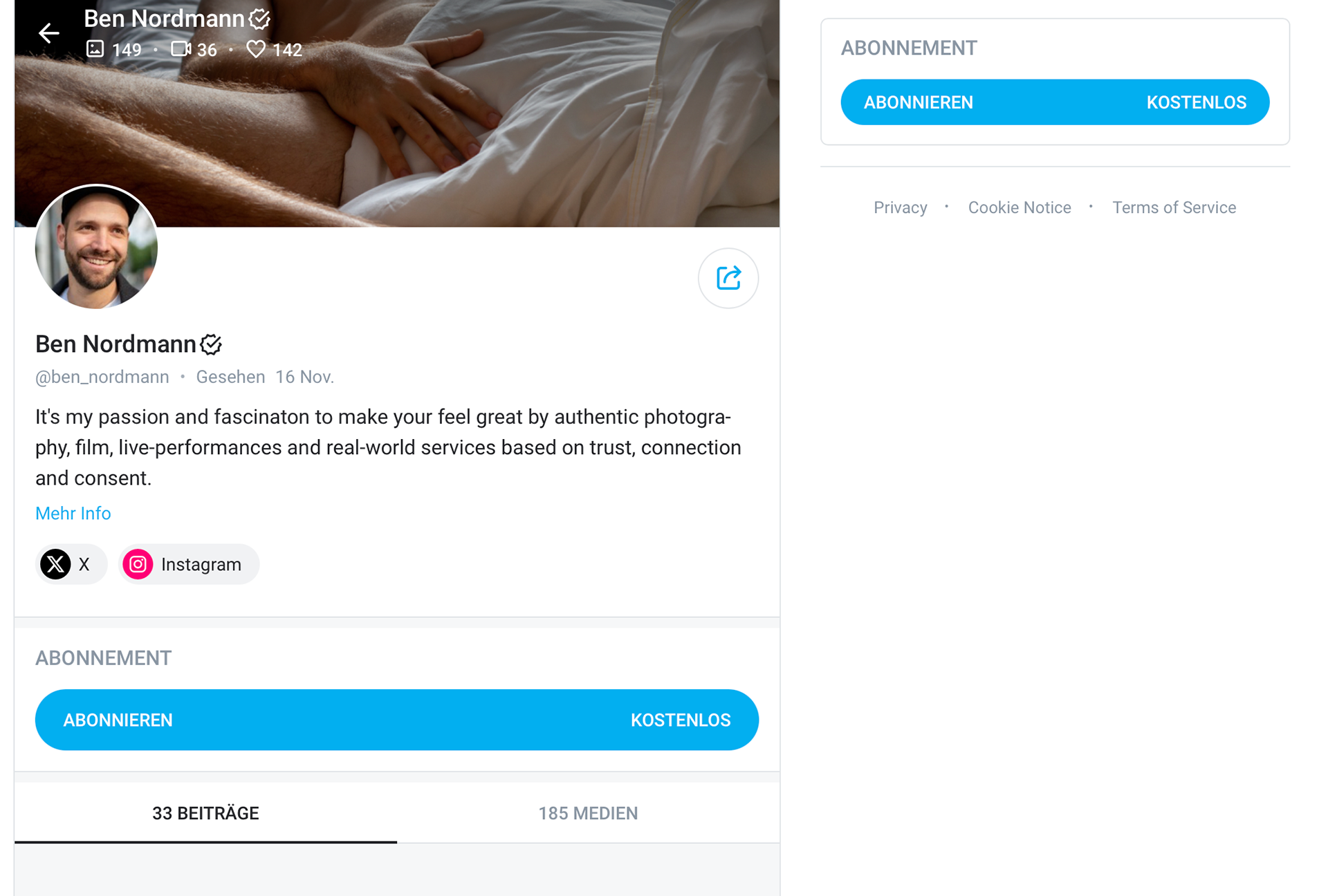This screenshot has width=1328, height=896.
Task: Click the Instagram logo icon
Action: click(x=138, y=564)
